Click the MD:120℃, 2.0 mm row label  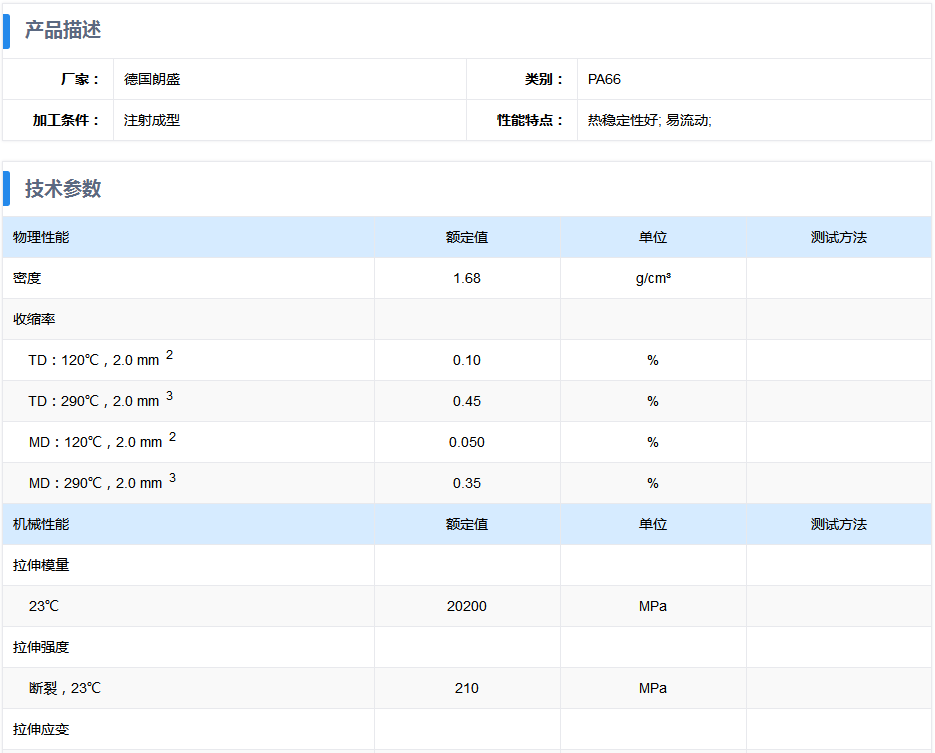click(x=95, y=442)
